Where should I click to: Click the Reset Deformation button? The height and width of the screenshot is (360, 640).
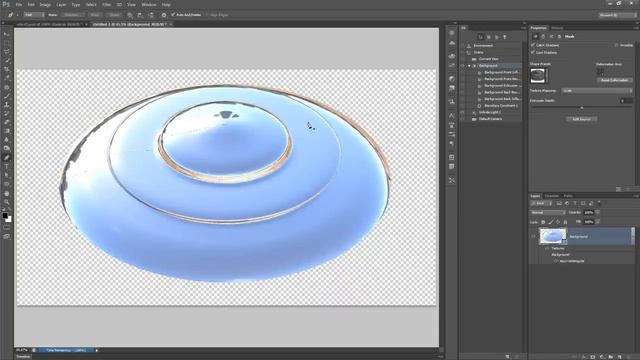(x=615, y=80)
